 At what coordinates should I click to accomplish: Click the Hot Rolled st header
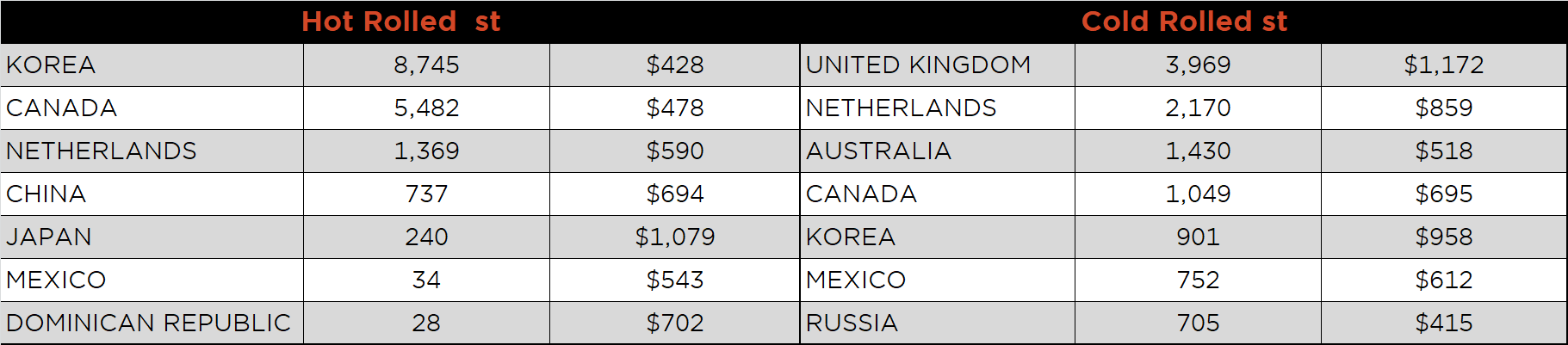400,22
